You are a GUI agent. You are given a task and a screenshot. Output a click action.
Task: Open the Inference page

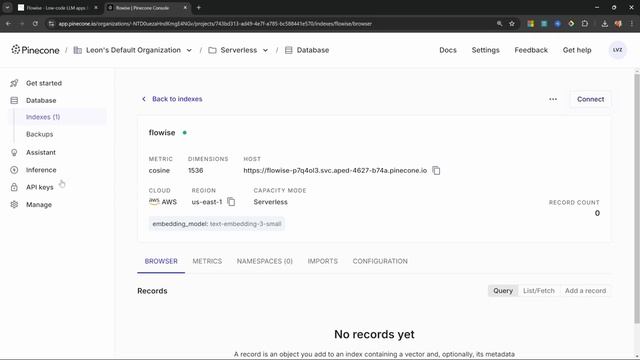41,170
